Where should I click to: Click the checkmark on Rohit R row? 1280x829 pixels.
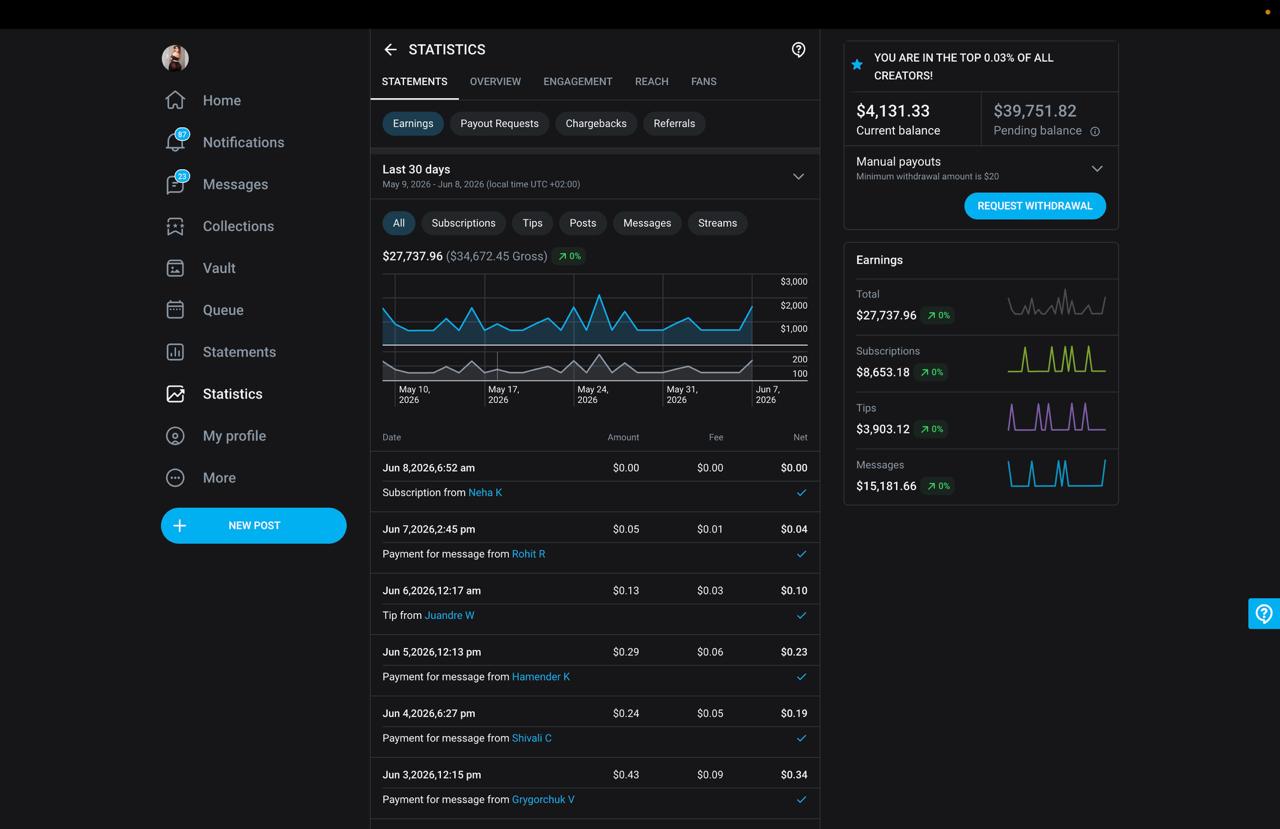pyautogui.click(x=801, y=554)
